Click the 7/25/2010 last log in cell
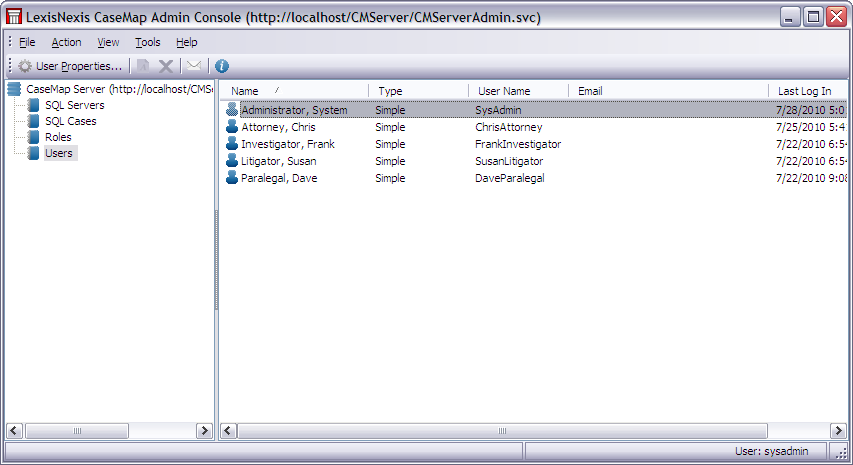Viewport: 853px width, 465px height. 811,127
